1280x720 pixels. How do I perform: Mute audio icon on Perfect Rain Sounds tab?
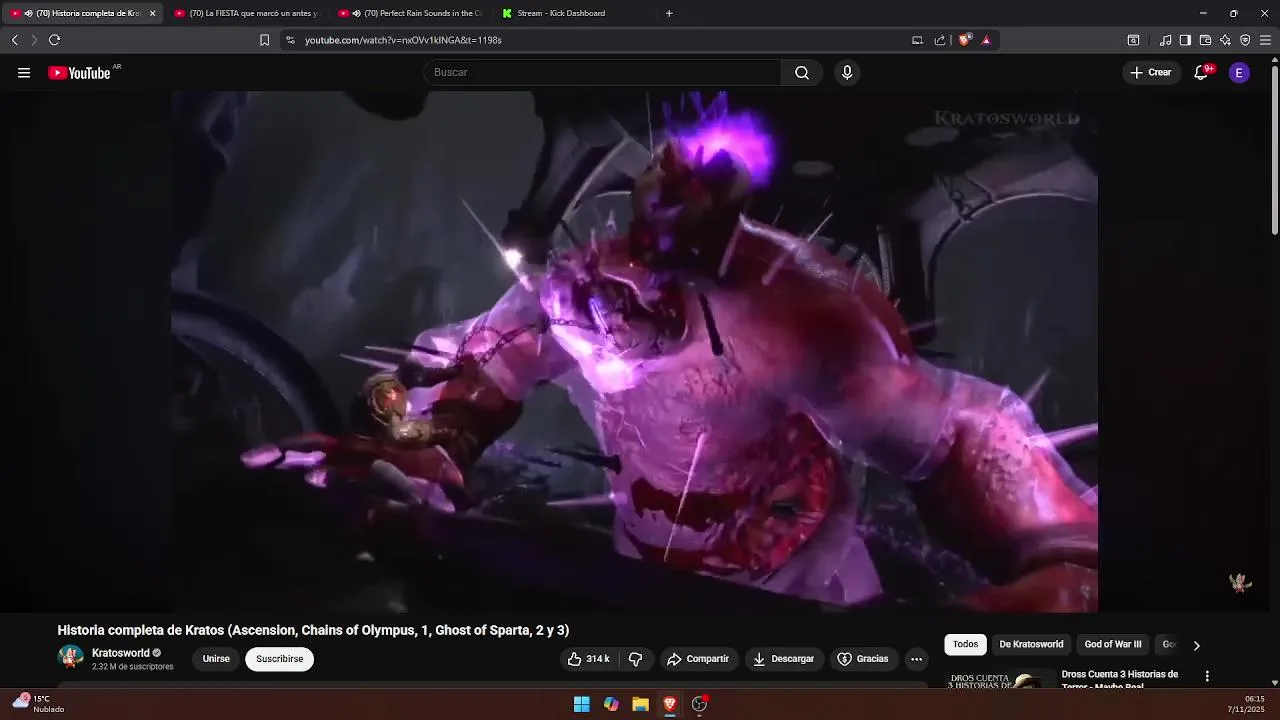pyautogui.click(x=356, y=13)
